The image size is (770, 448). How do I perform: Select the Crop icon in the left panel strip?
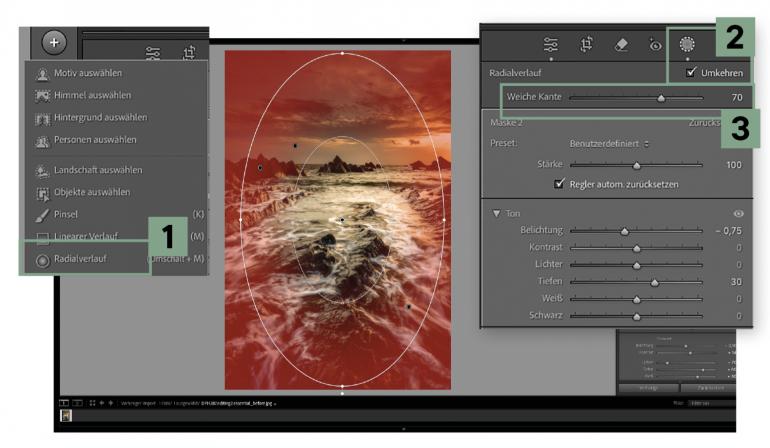pos(189,53)
